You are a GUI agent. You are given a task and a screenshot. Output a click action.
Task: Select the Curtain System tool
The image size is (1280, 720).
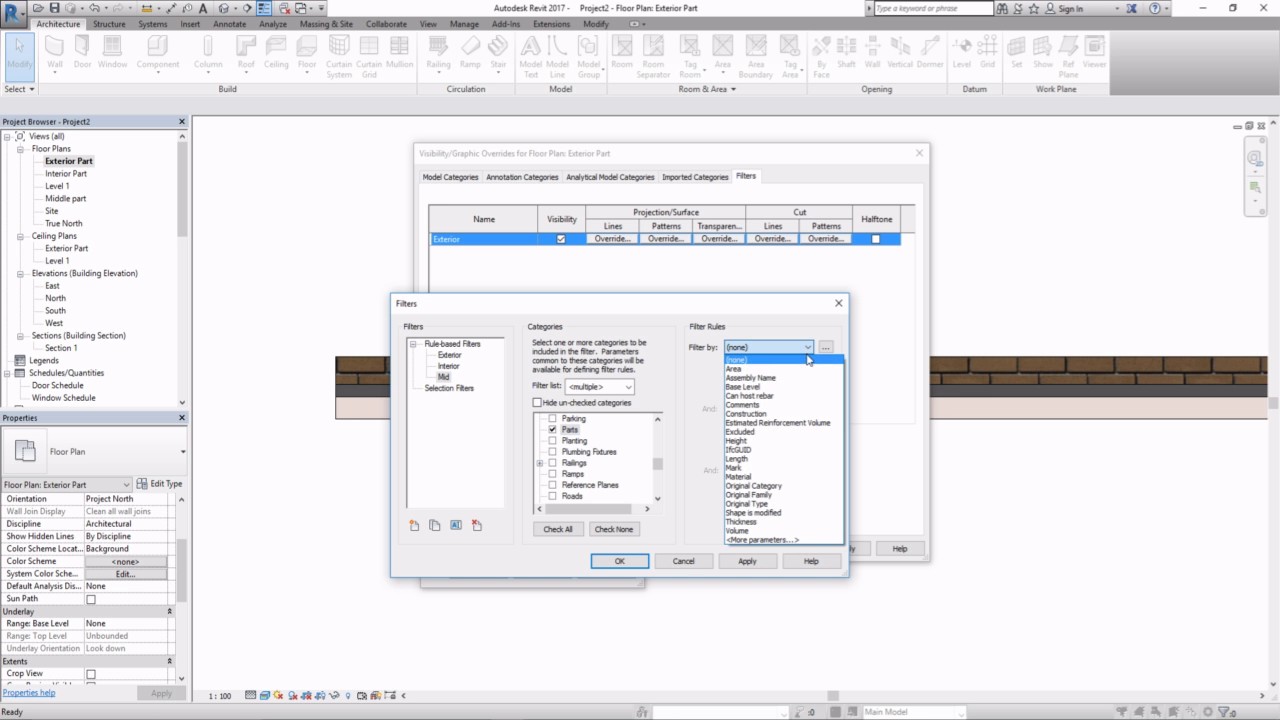pyautogui.click(x=339, y=57)
